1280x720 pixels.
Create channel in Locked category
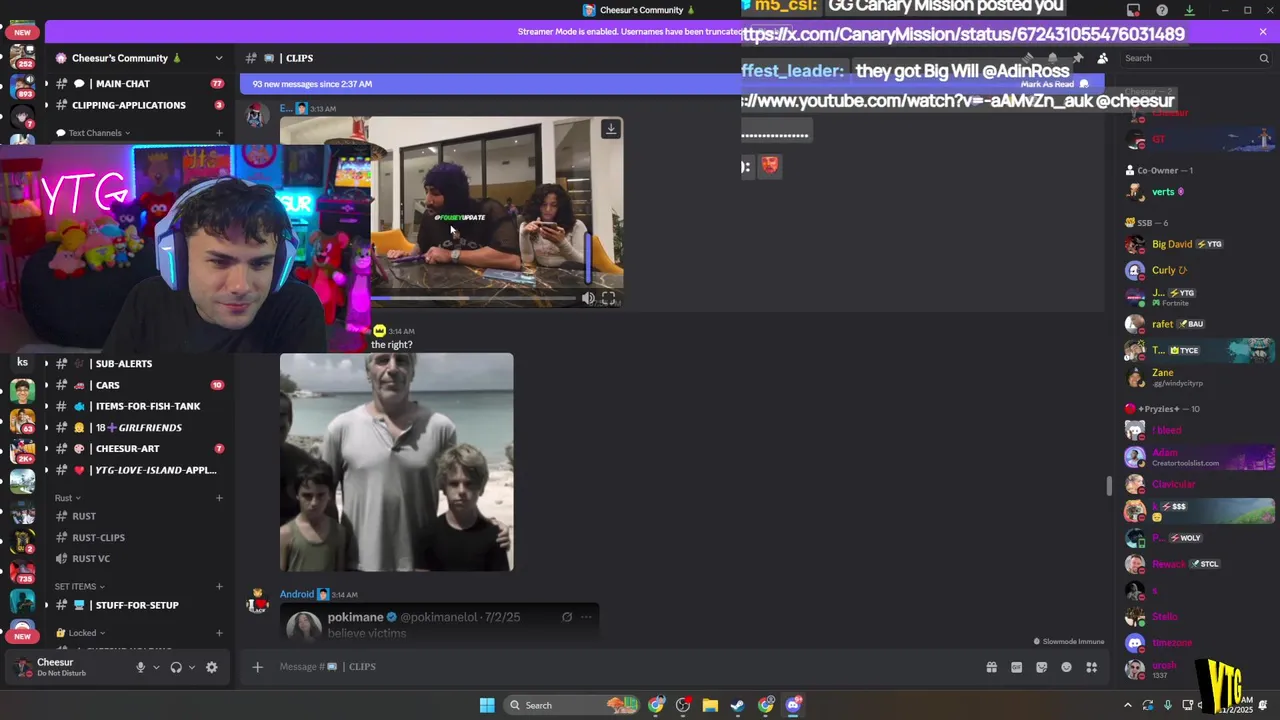[219, 633]
